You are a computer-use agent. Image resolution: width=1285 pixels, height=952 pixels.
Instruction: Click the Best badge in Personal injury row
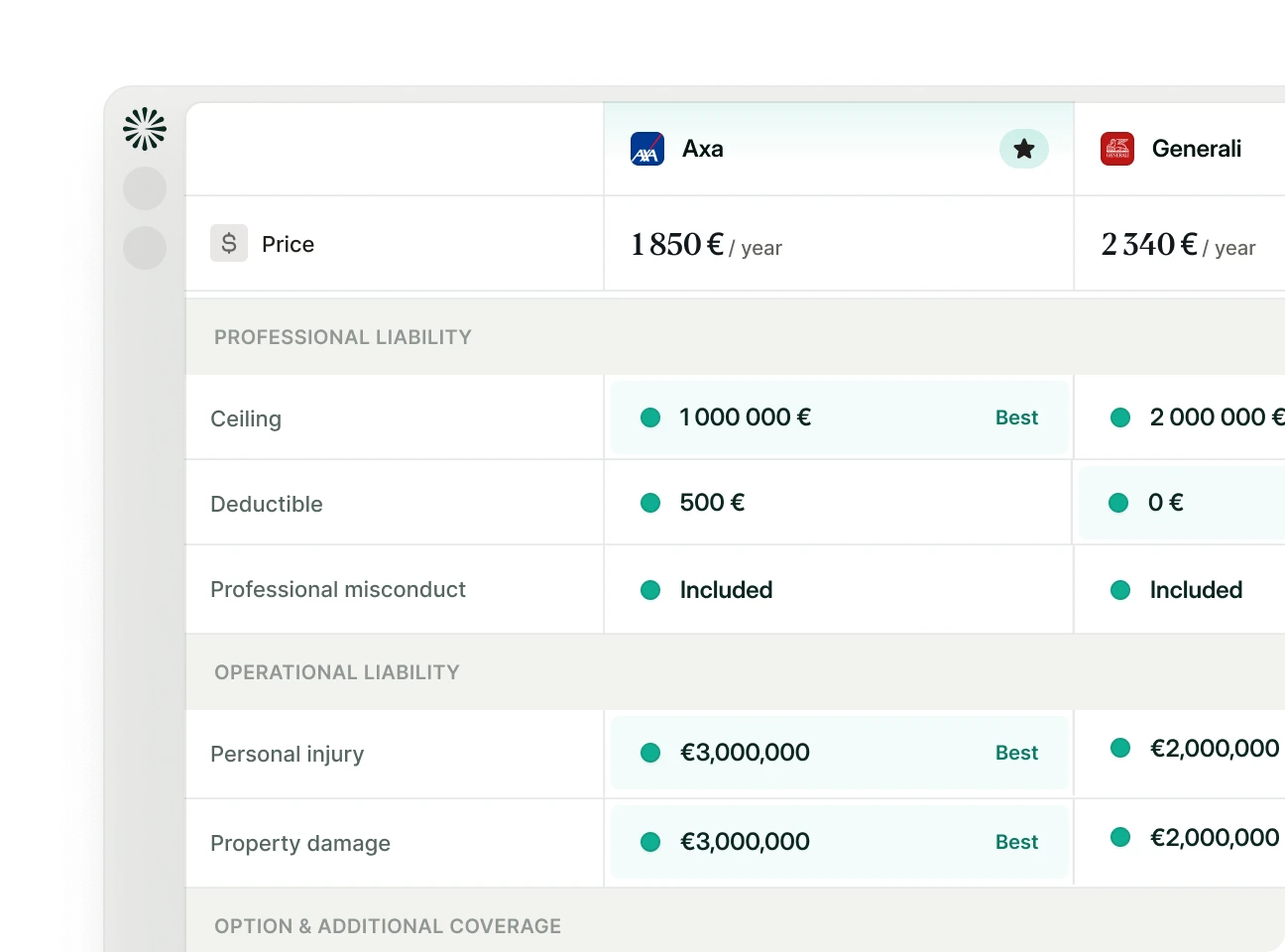(x=1016, y=753)
